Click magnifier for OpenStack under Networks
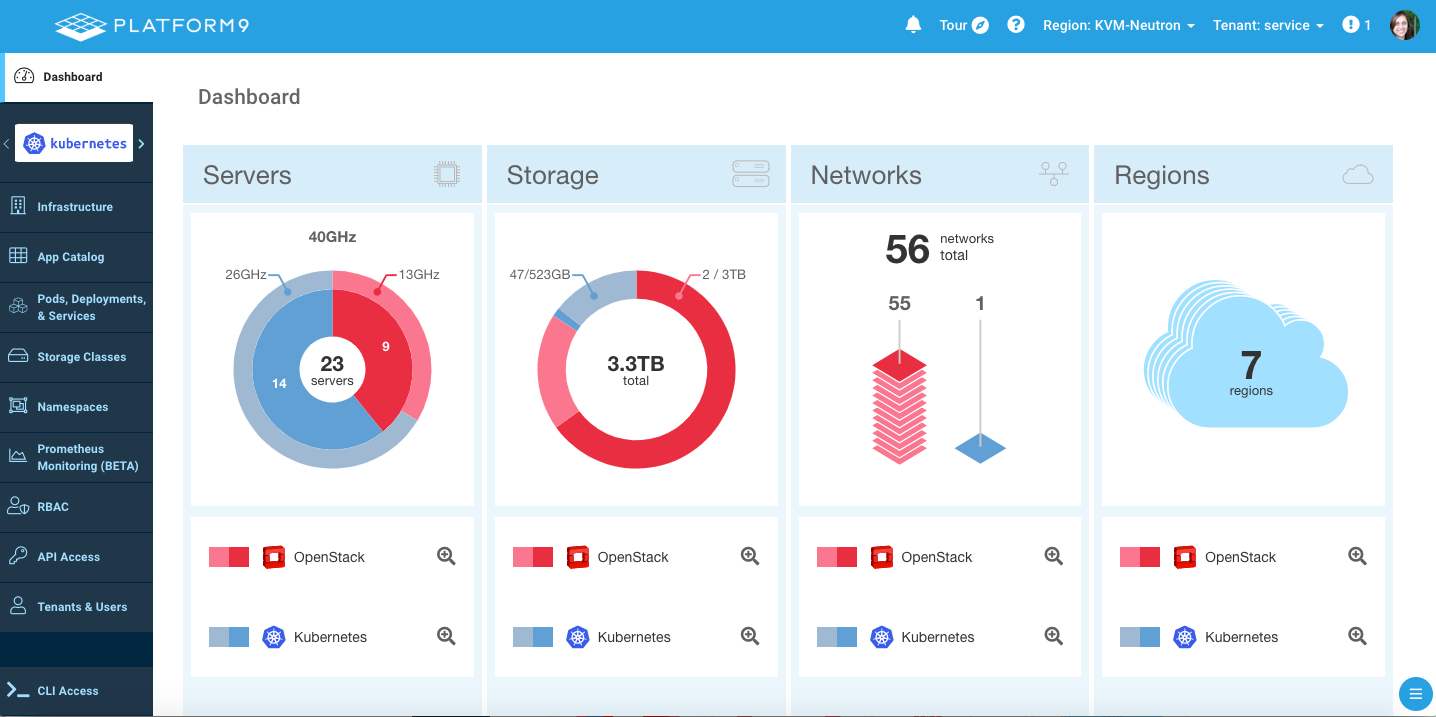Screen dimensions: 1436x717 (1053, 556)
